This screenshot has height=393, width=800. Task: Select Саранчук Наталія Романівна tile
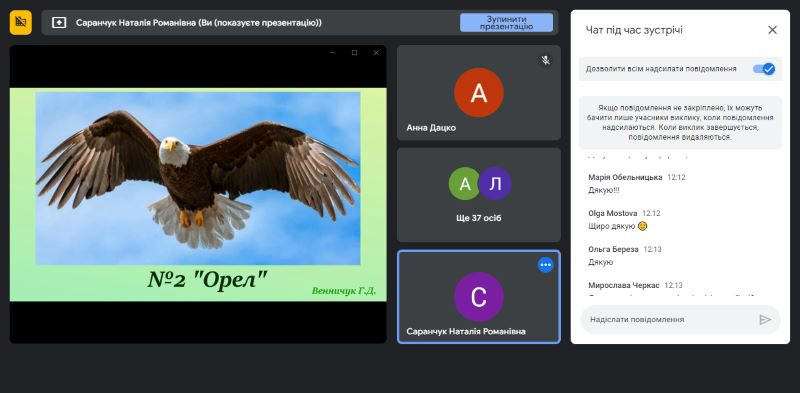click(479, 297)
